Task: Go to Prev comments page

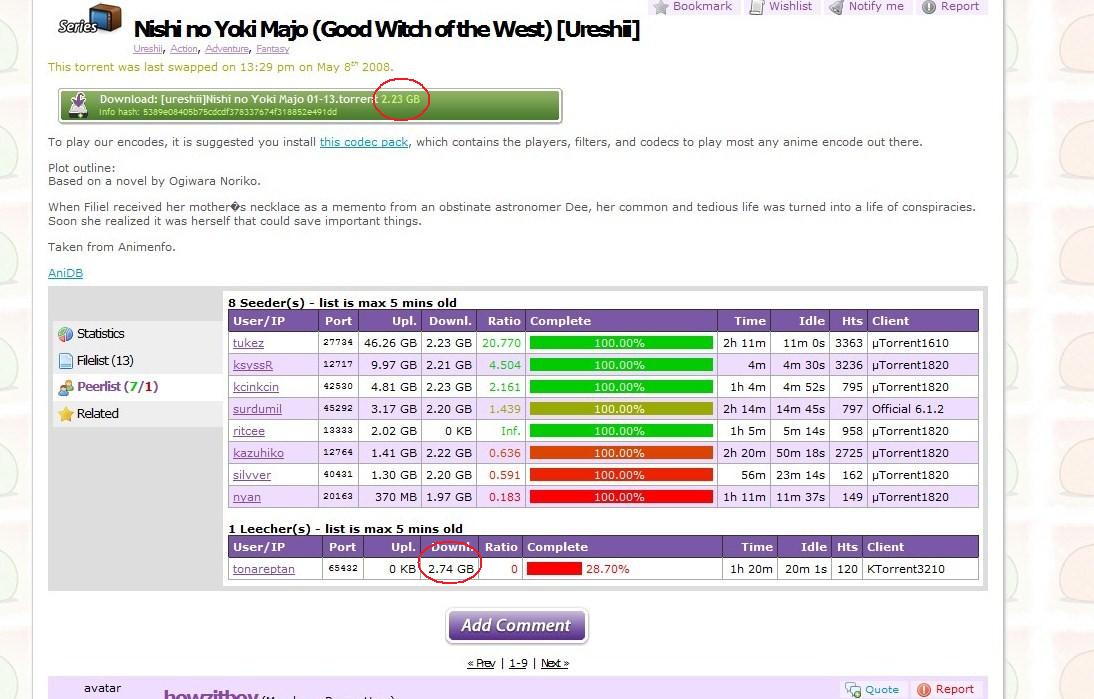Action: click(x=481, y=663)
